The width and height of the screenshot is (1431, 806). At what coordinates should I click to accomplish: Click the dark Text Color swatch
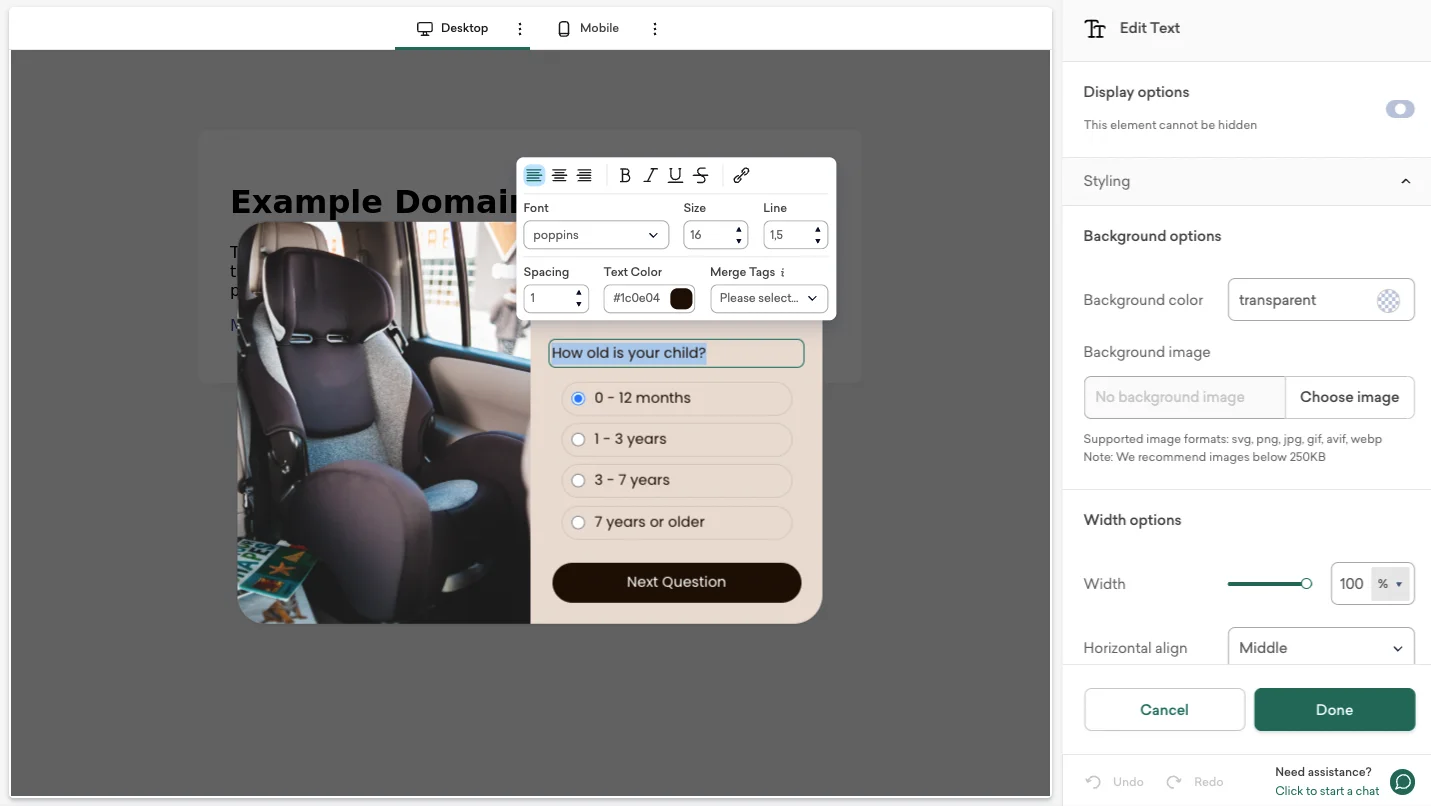point(681,298)
